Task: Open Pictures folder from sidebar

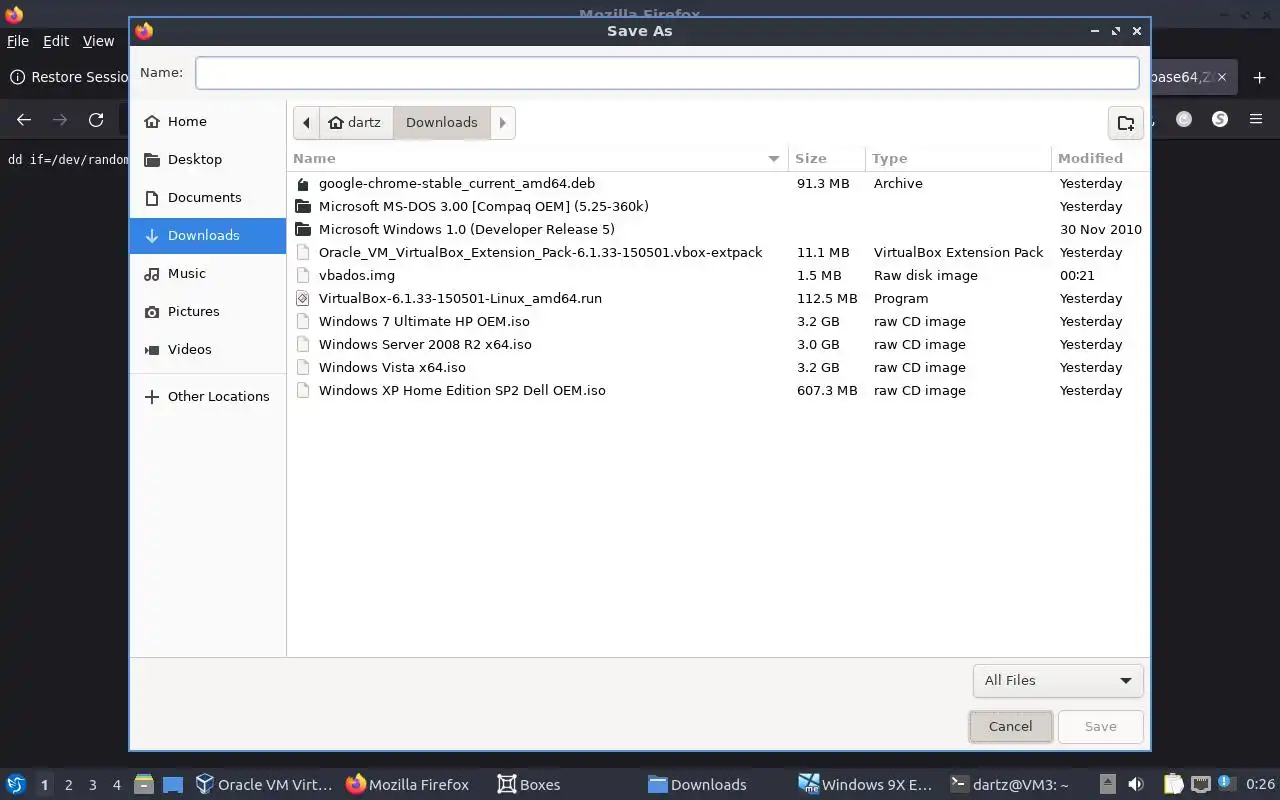Action: [207, 311]
